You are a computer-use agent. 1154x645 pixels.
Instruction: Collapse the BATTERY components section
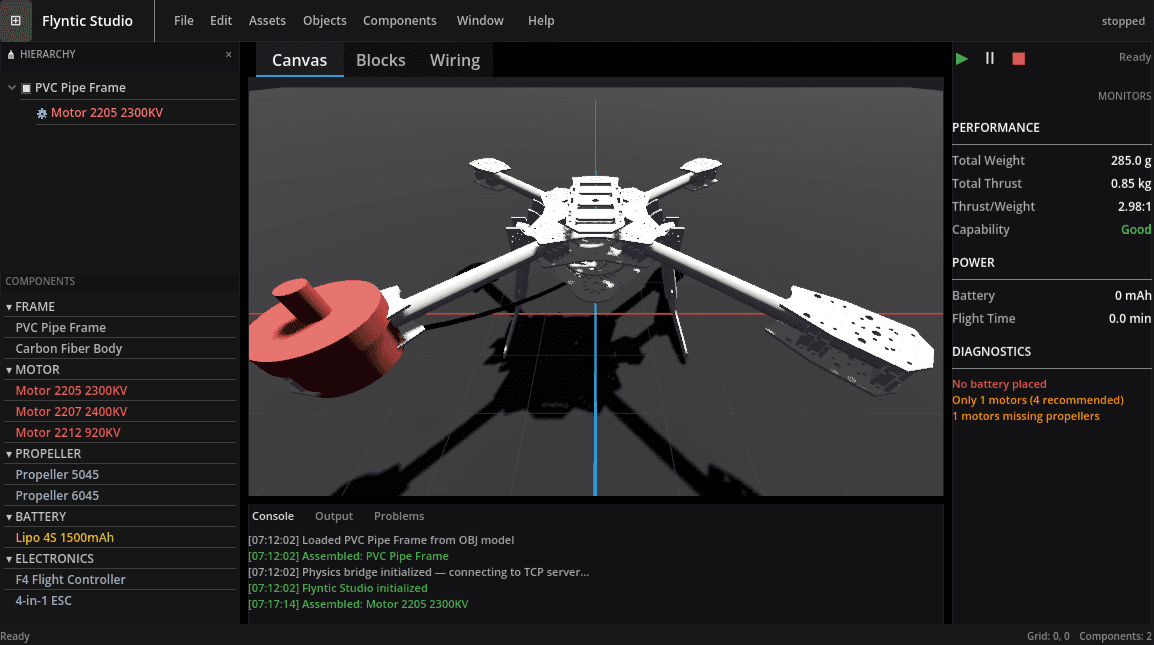pos(9,517)
